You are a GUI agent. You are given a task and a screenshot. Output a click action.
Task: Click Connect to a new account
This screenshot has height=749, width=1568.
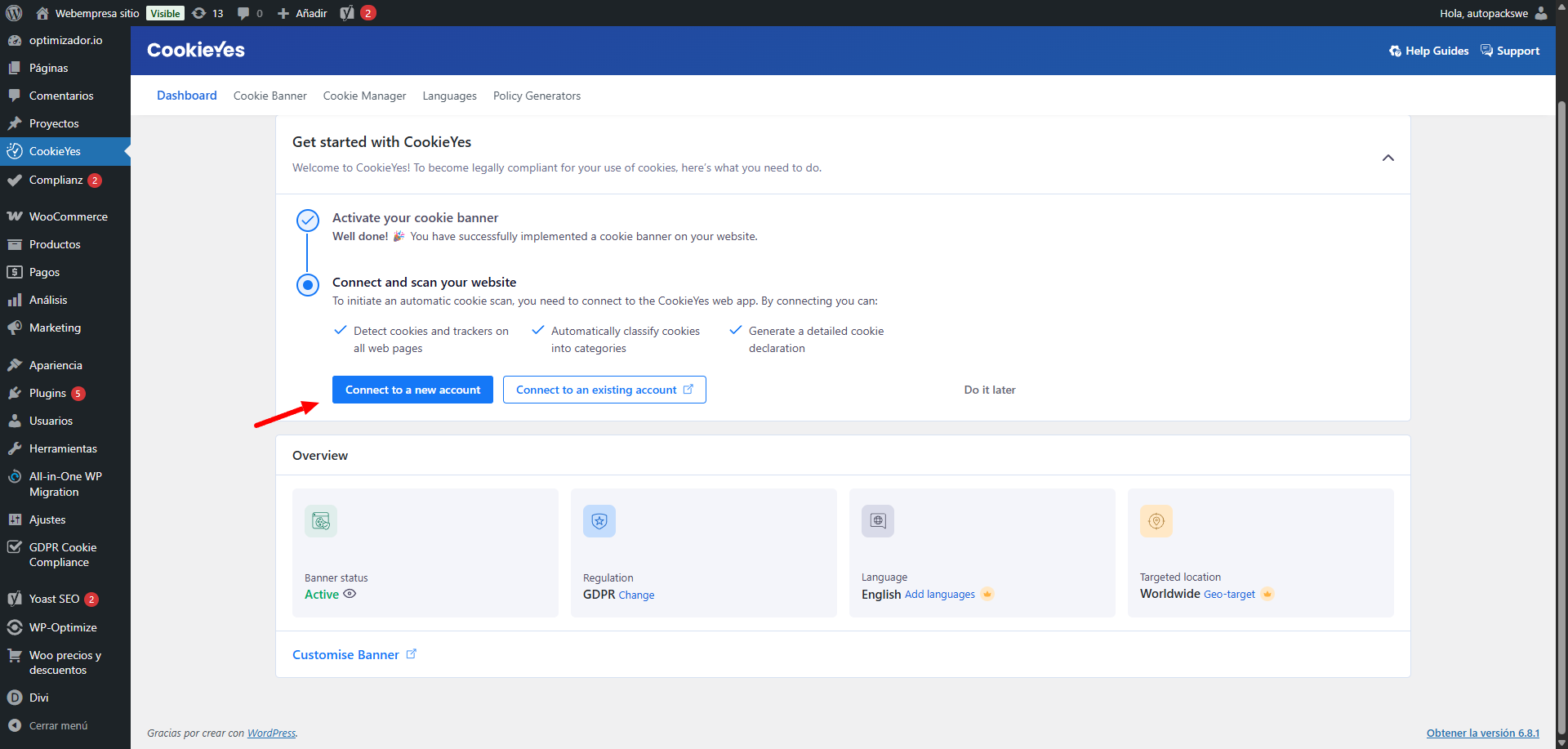click(x=412, y=390)
